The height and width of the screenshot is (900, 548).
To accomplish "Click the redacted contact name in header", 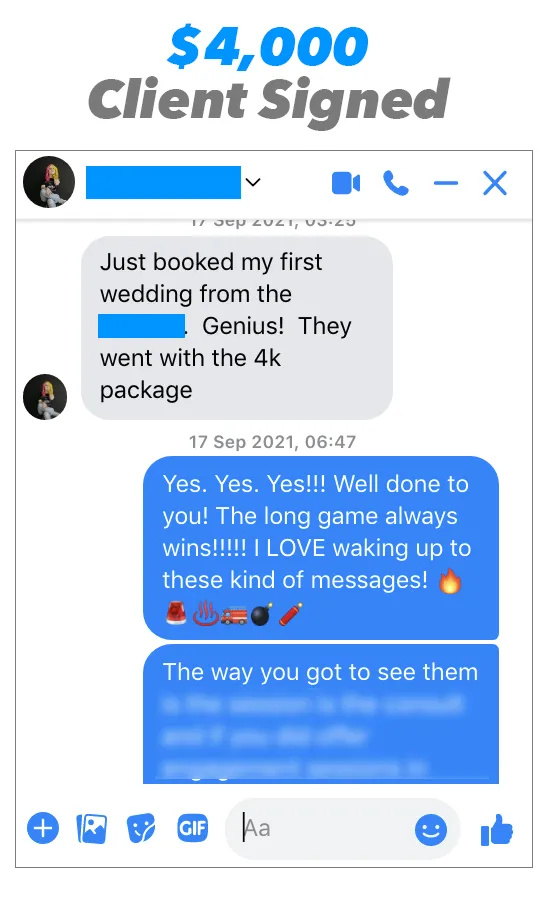I will tap(164, 182).
